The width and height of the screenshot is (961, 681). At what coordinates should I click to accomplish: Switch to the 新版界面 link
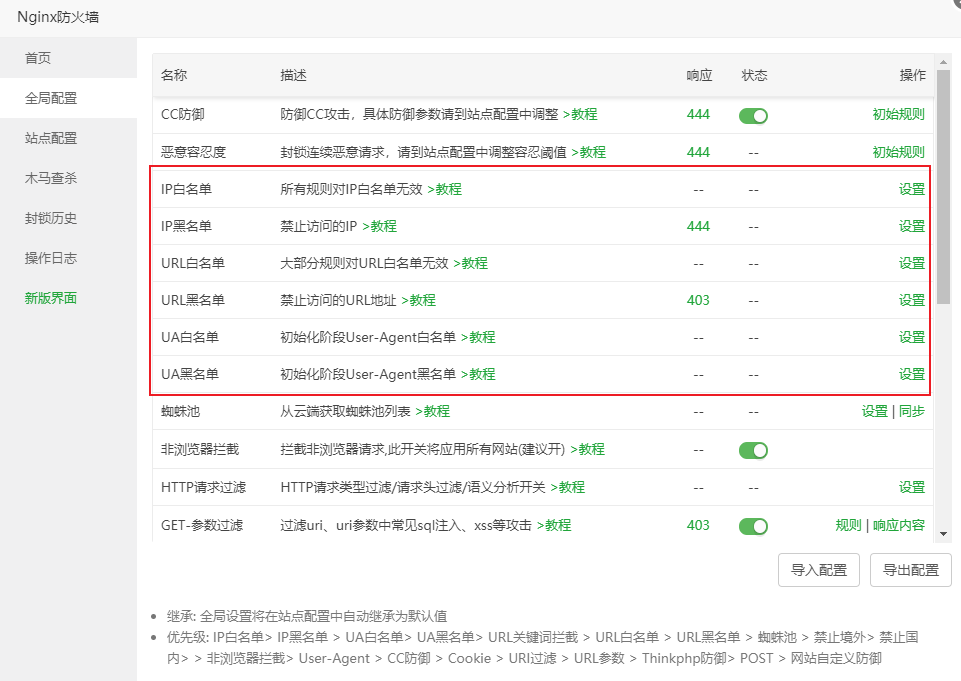51,299
